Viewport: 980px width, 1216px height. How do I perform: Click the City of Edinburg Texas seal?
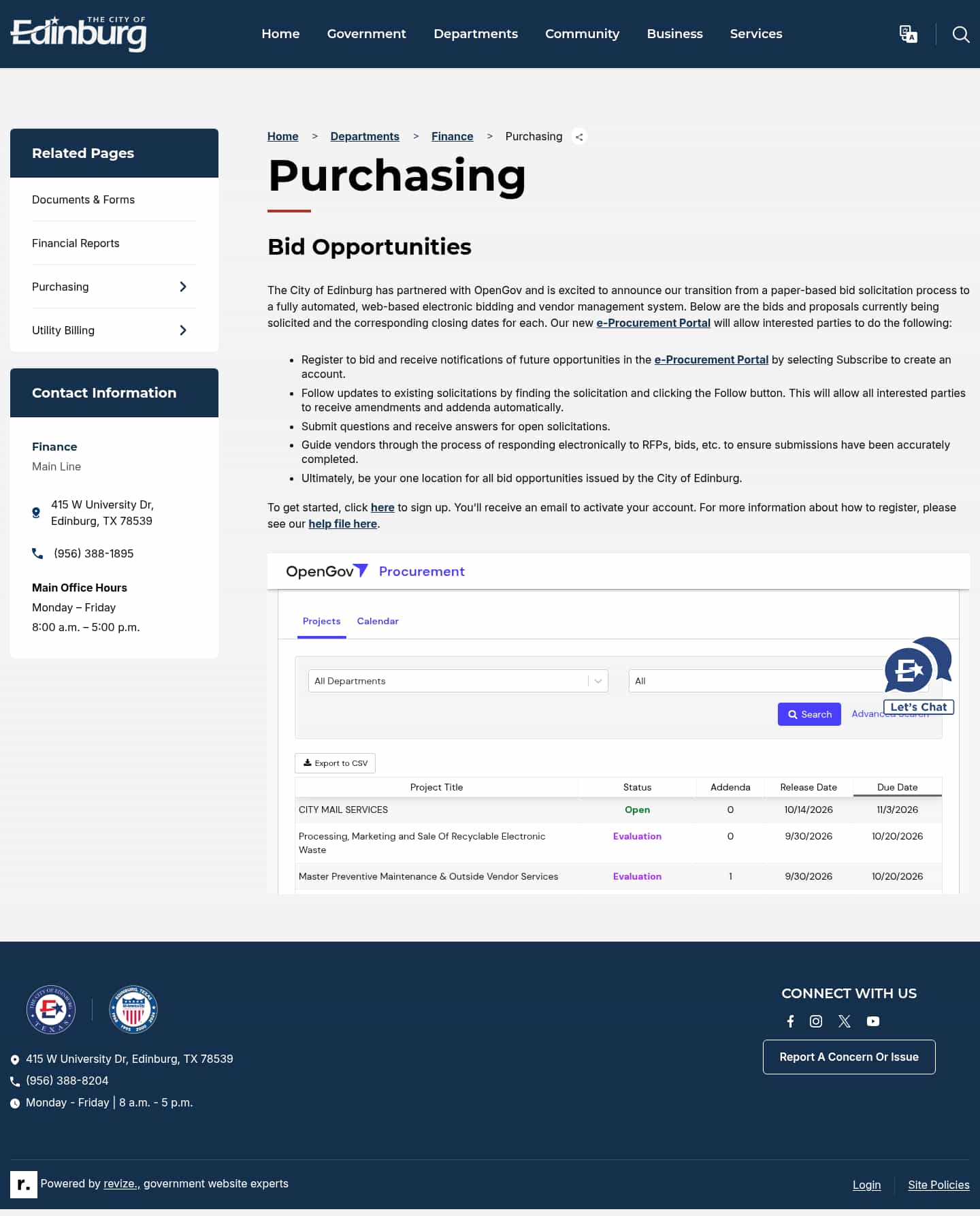coord(51,1009)
